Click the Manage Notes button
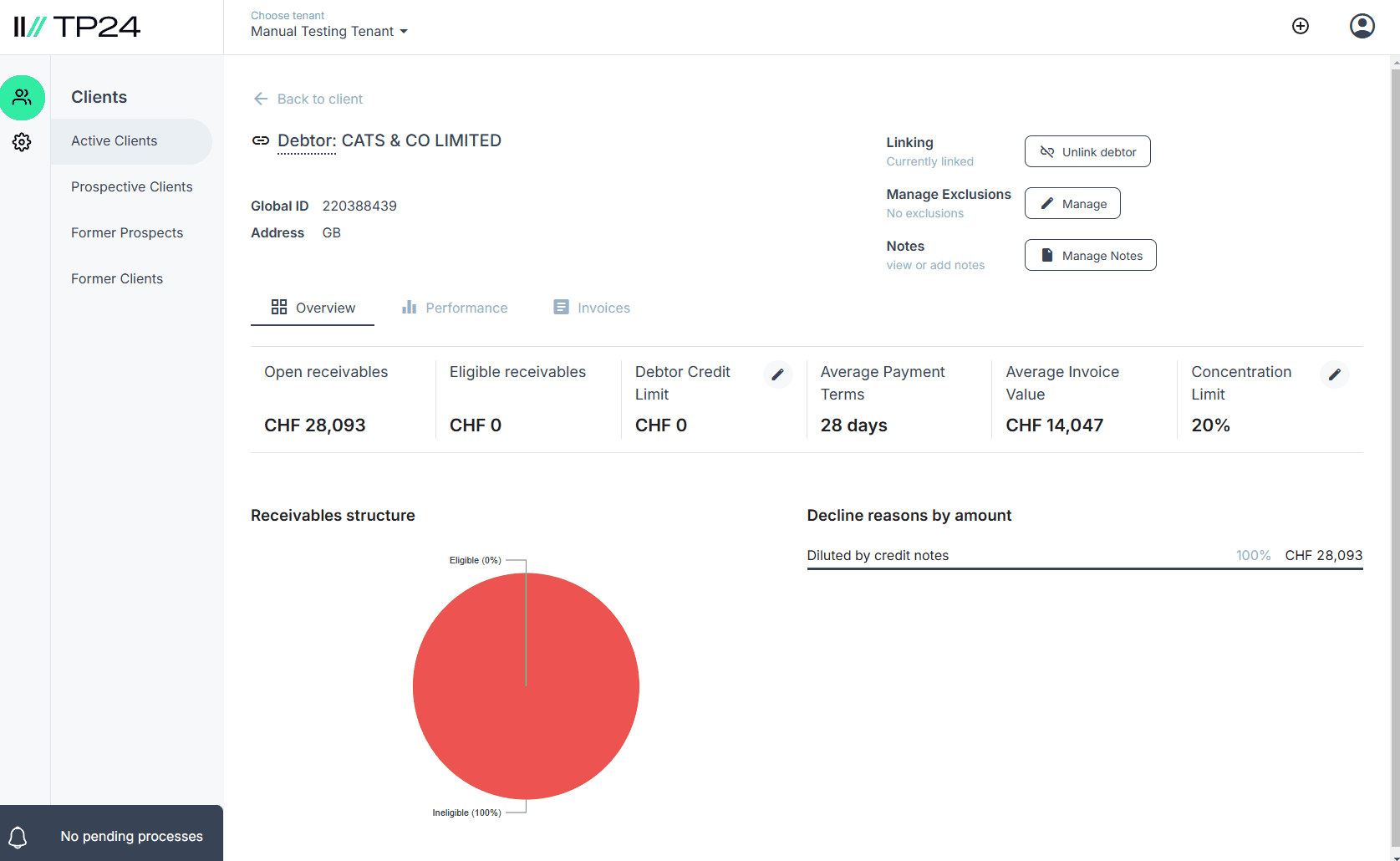 pyautogui.click(x=1091, y=255)
